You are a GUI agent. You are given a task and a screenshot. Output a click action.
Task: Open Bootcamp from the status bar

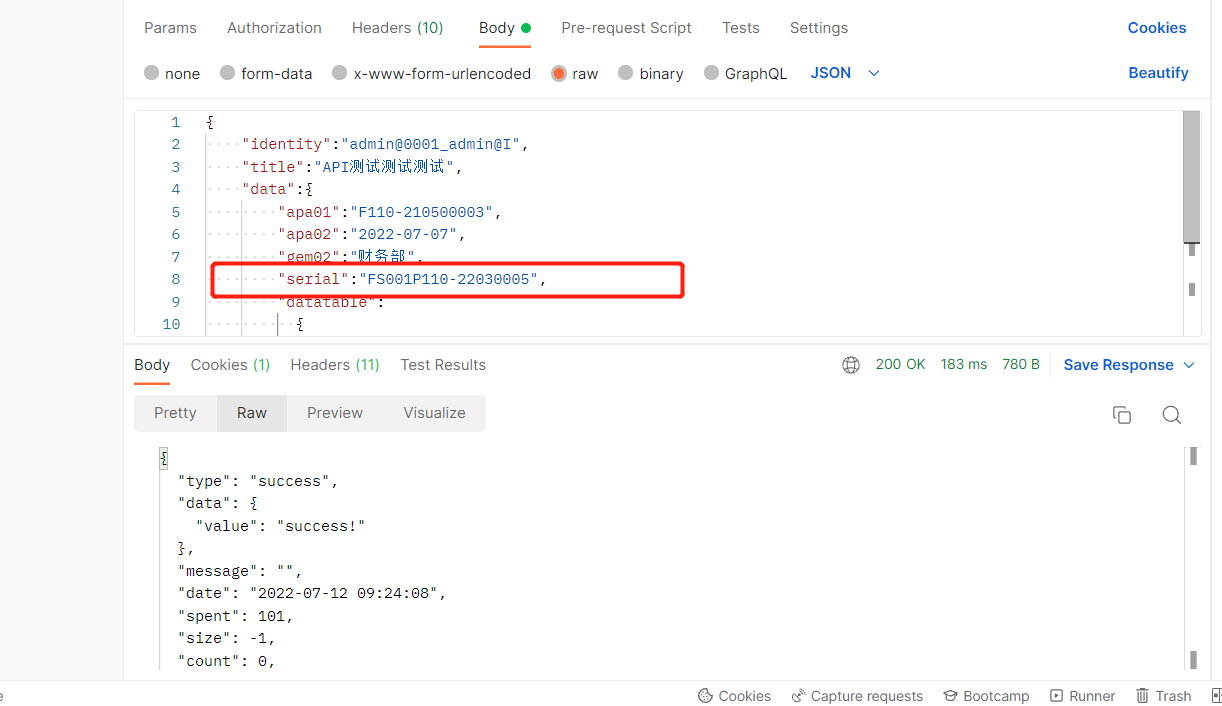tap(986, 696)
